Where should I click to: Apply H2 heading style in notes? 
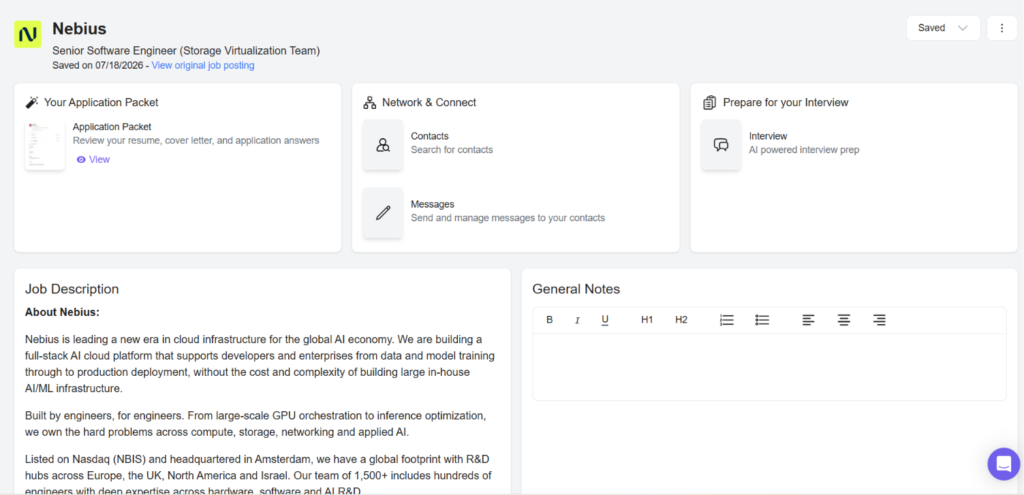pyautogui.click(x=681, y=320)
